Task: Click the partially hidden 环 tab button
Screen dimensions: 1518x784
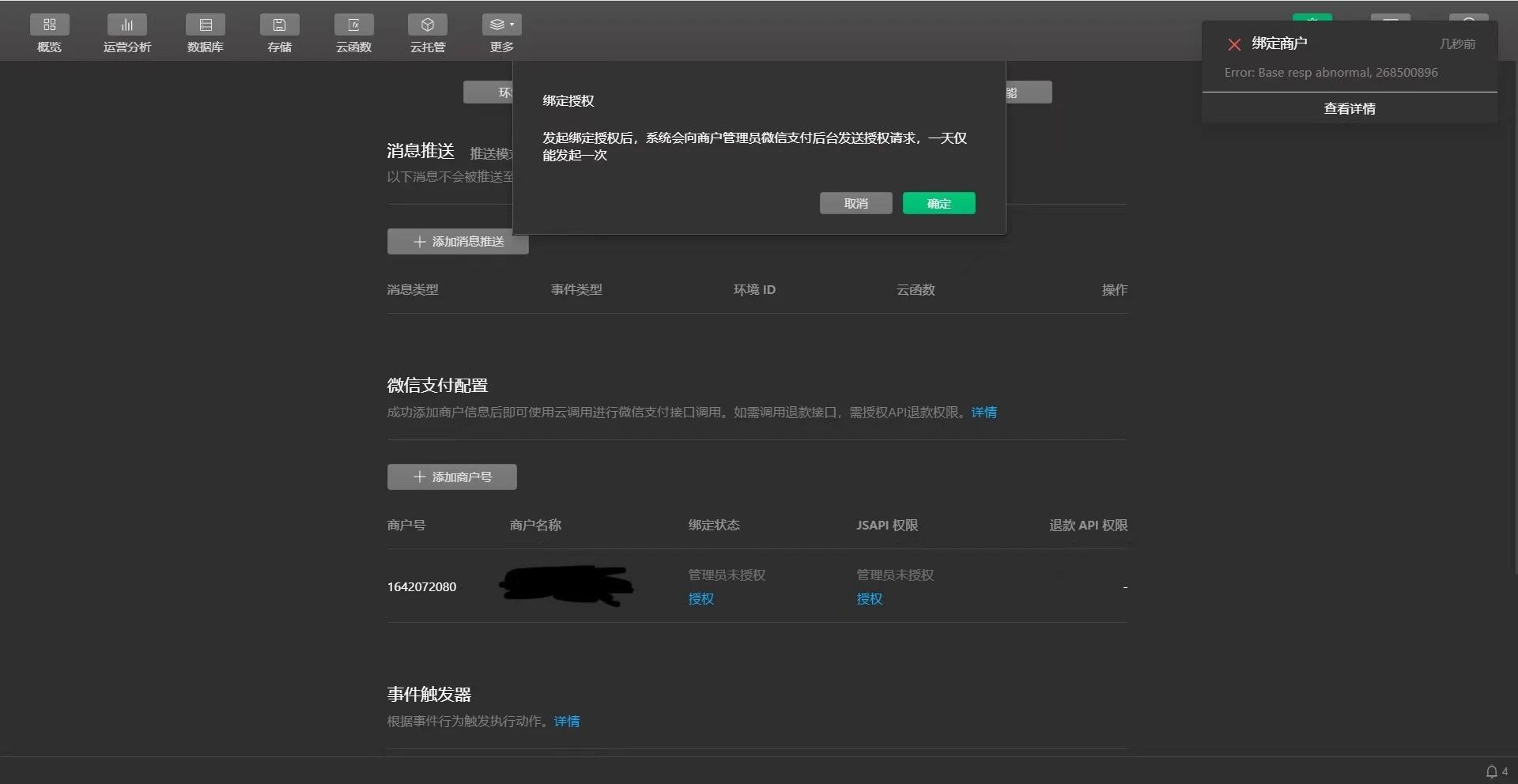Action: tap(488, 92)
